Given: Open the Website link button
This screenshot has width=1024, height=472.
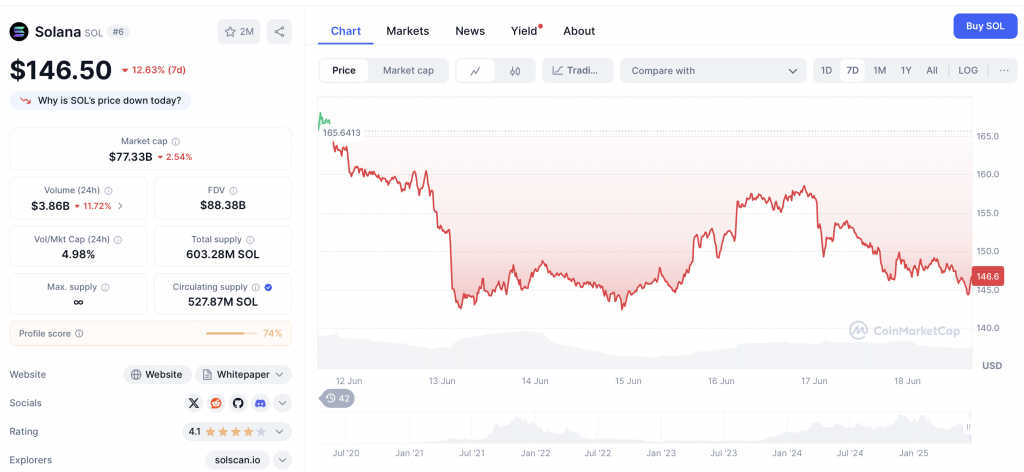Looking at the screenshot, I should point(157,375).
